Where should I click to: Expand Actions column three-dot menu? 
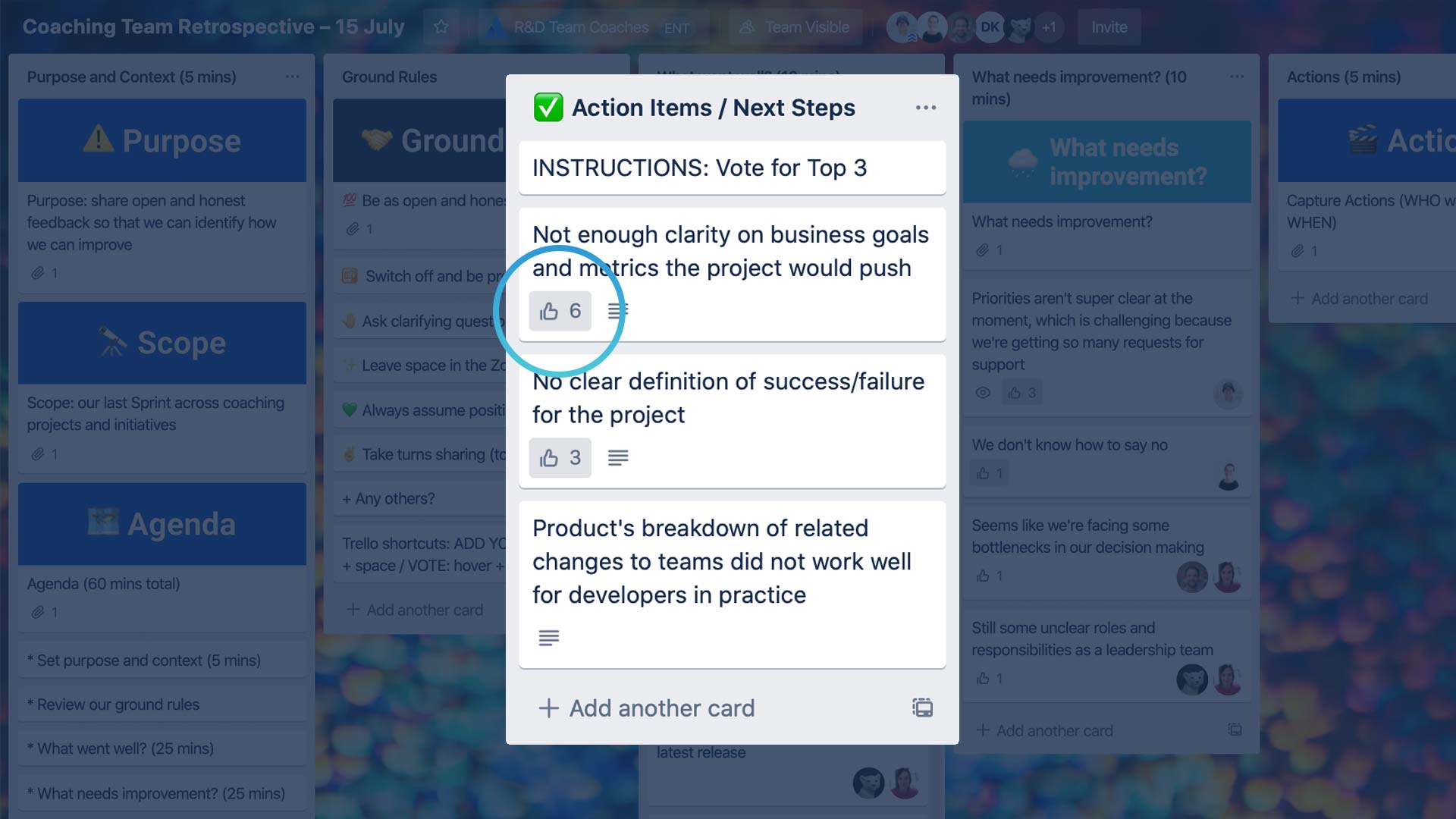1448,76
